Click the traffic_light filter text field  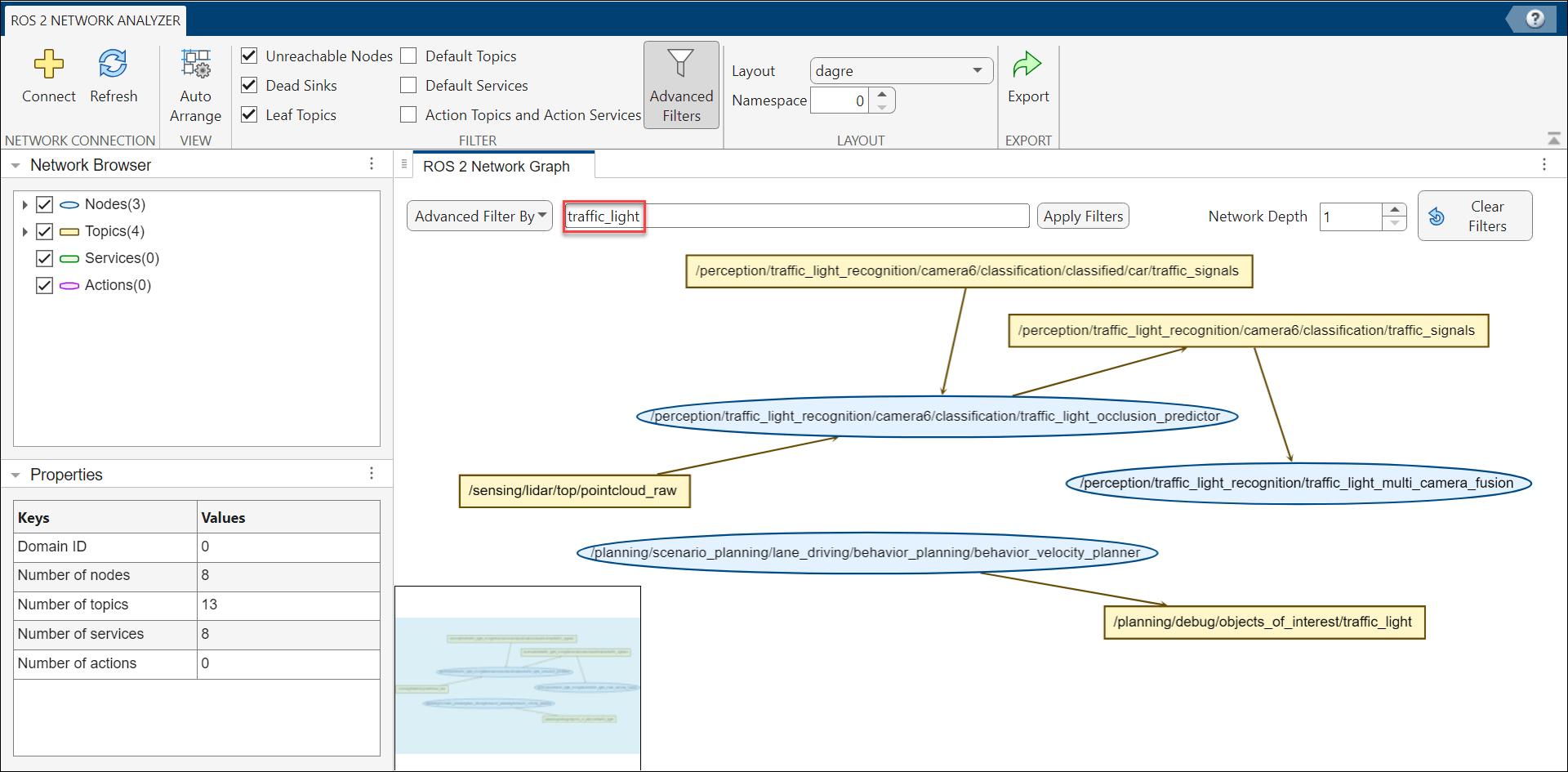[x=796, y=216]
